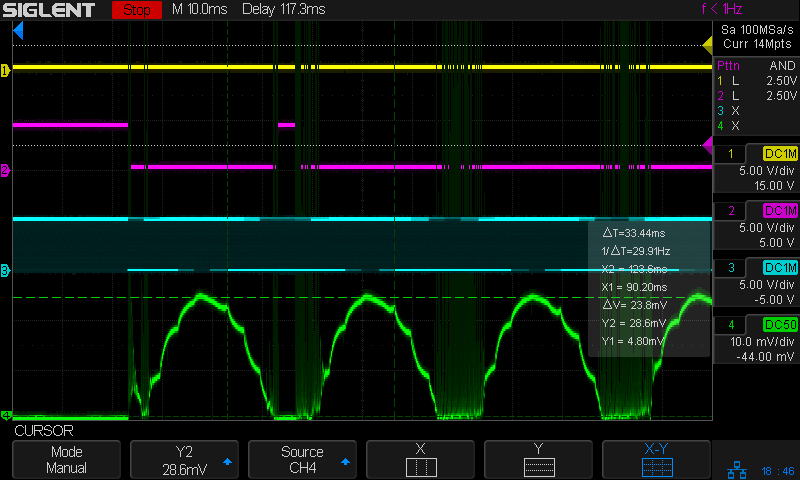Image resolution: width=800 pixels, height=480 pixels.
Task: Click the Y1 = 4.80mV cursor readout
Action: [x=633, y=341]
